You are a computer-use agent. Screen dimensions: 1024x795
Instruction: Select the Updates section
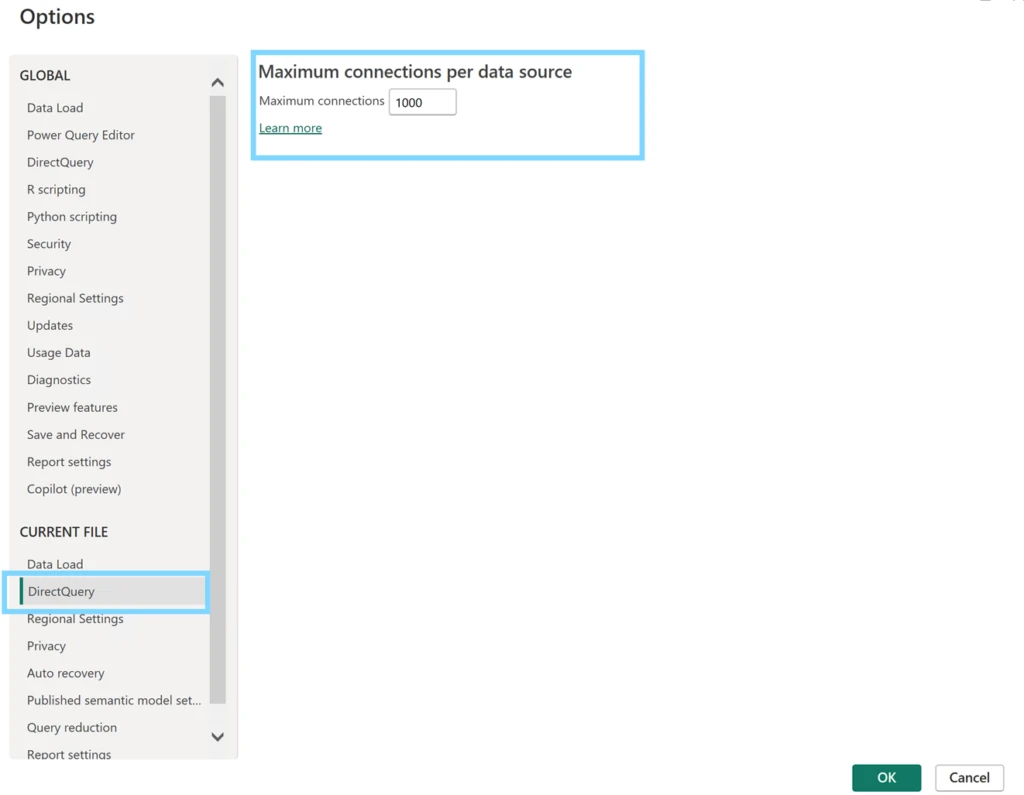[49, 325]
